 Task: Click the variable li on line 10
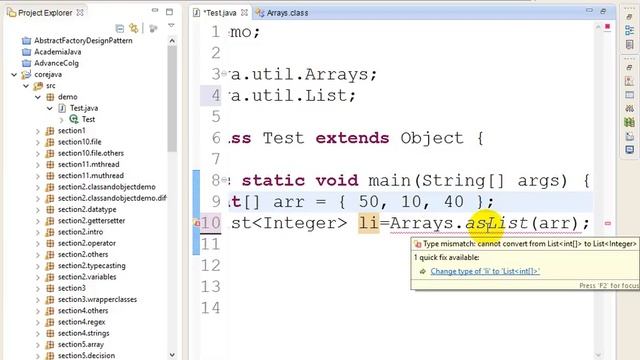pyautogui.click(x=369, y=223)
